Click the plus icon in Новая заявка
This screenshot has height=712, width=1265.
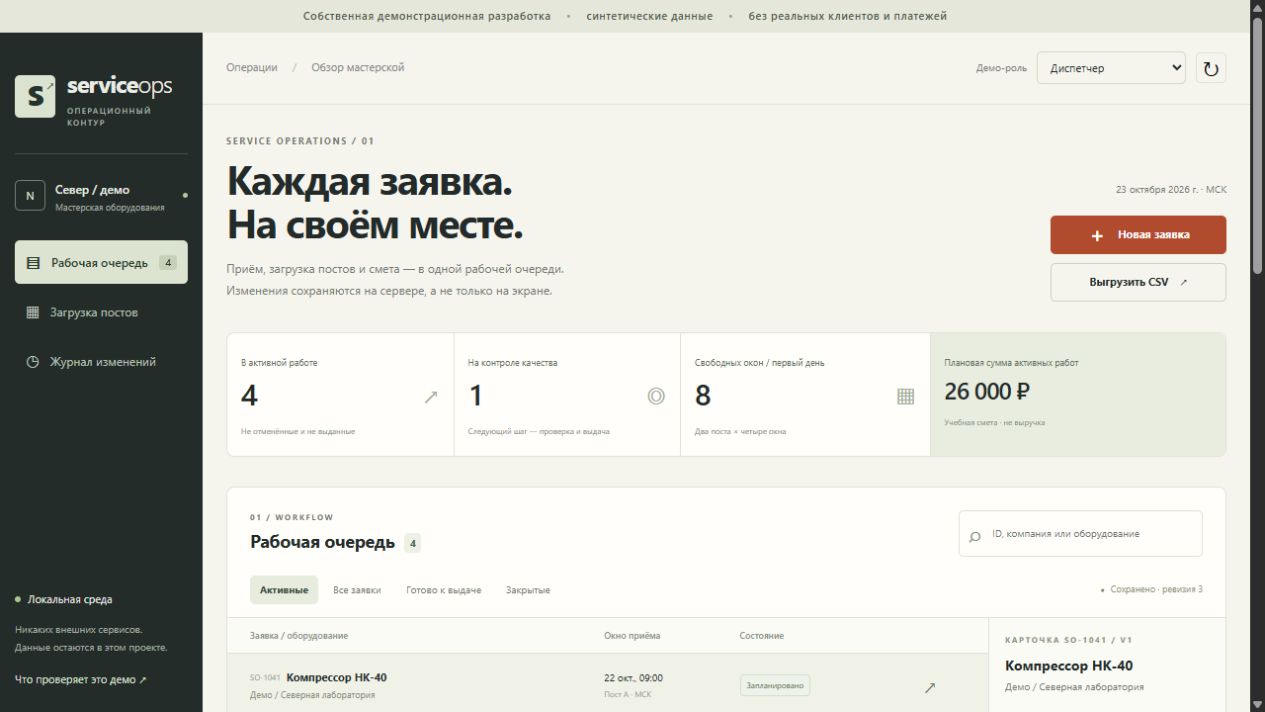tap(1097, 235)
